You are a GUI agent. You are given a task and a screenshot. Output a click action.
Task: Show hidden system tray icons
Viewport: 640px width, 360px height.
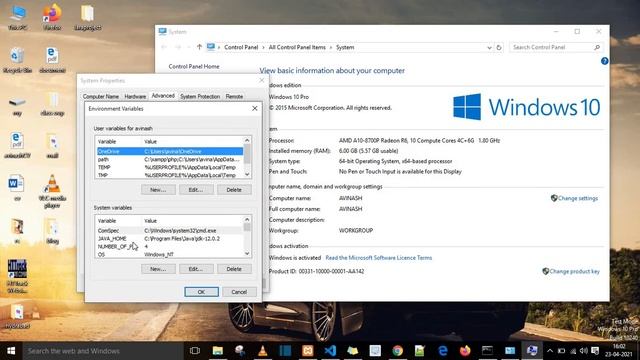(550, 351)
